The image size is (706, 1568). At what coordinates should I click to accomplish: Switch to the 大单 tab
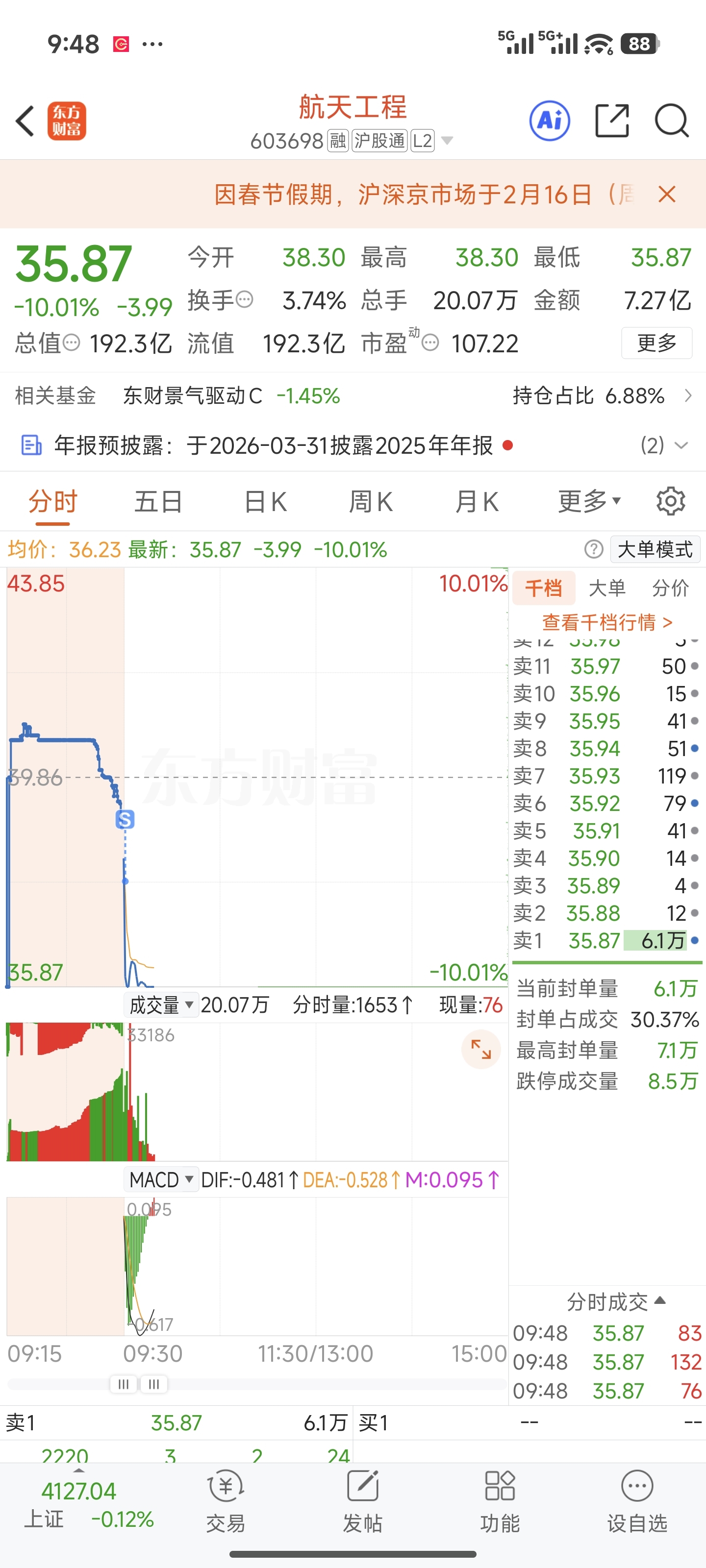pos(606,588)
